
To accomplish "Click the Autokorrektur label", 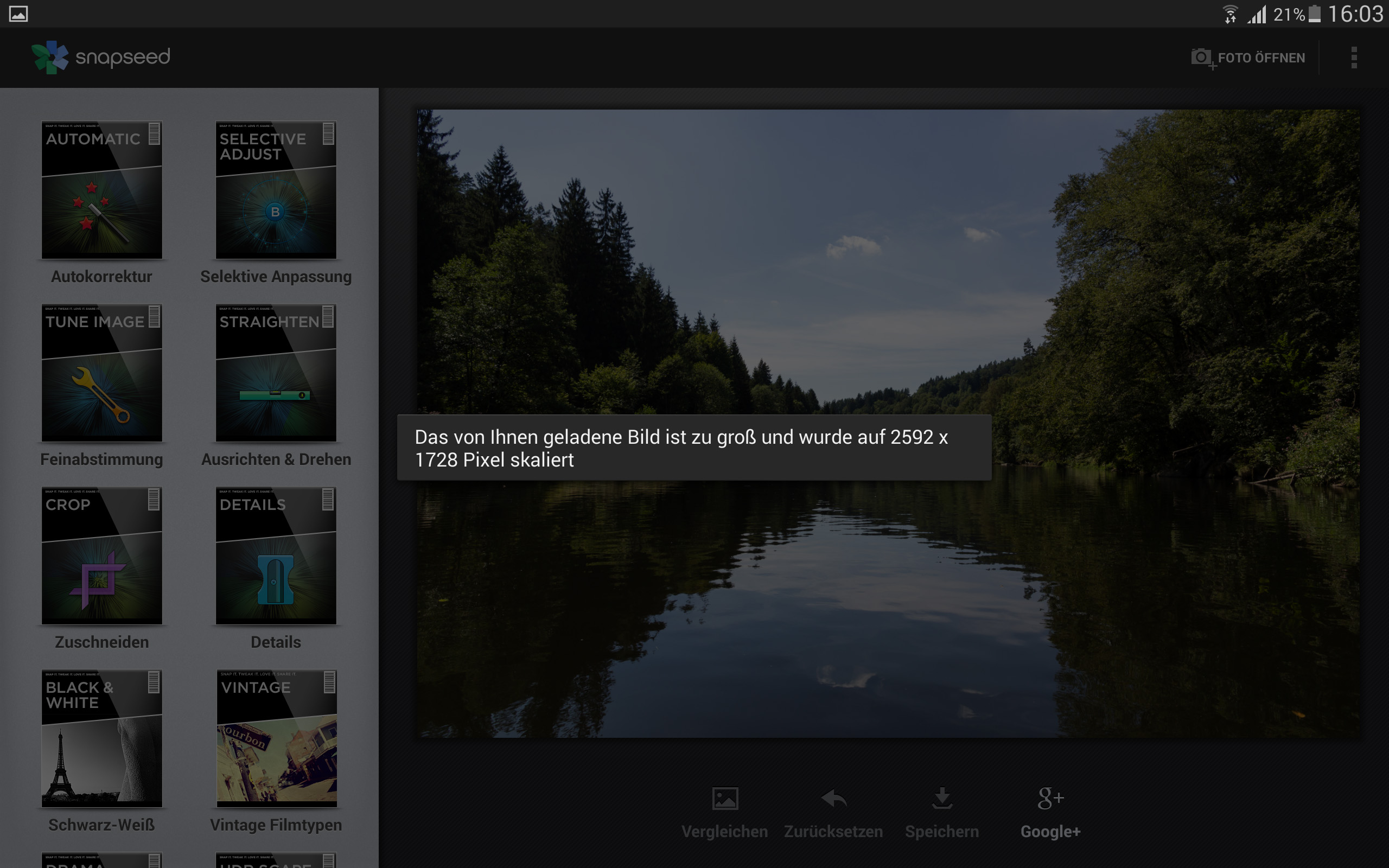I will click(101, 277).
